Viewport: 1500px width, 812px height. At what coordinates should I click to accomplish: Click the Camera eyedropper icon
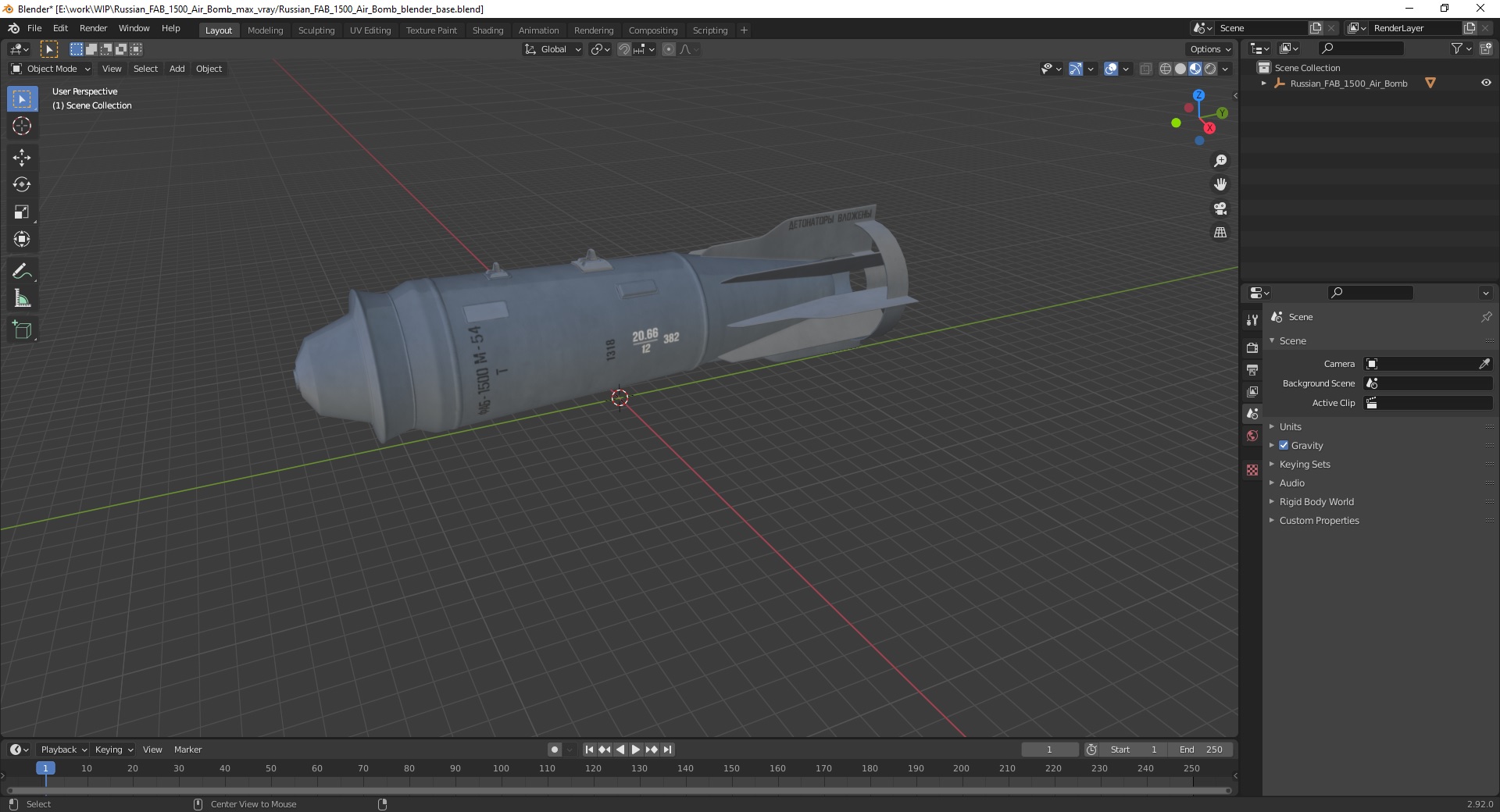1484,364
